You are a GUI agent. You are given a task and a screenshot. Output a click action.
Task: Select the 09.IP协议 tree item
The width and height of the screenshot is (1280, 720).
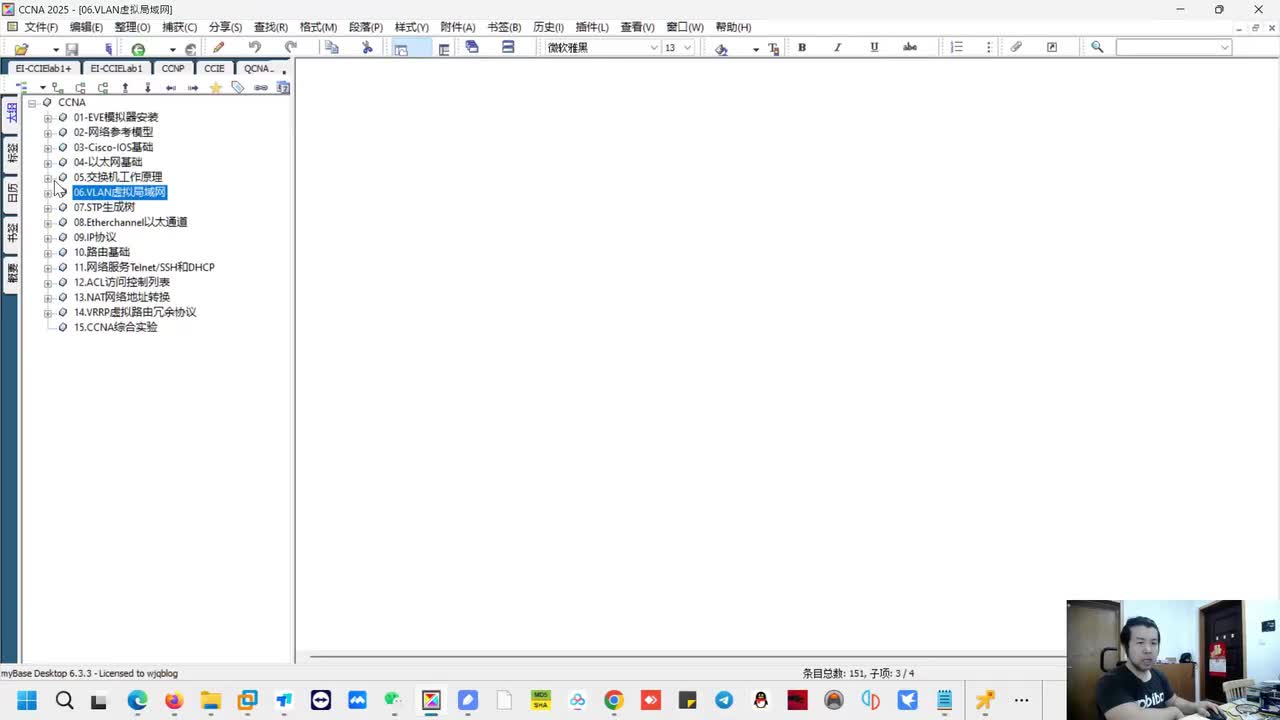click(95, 237)
